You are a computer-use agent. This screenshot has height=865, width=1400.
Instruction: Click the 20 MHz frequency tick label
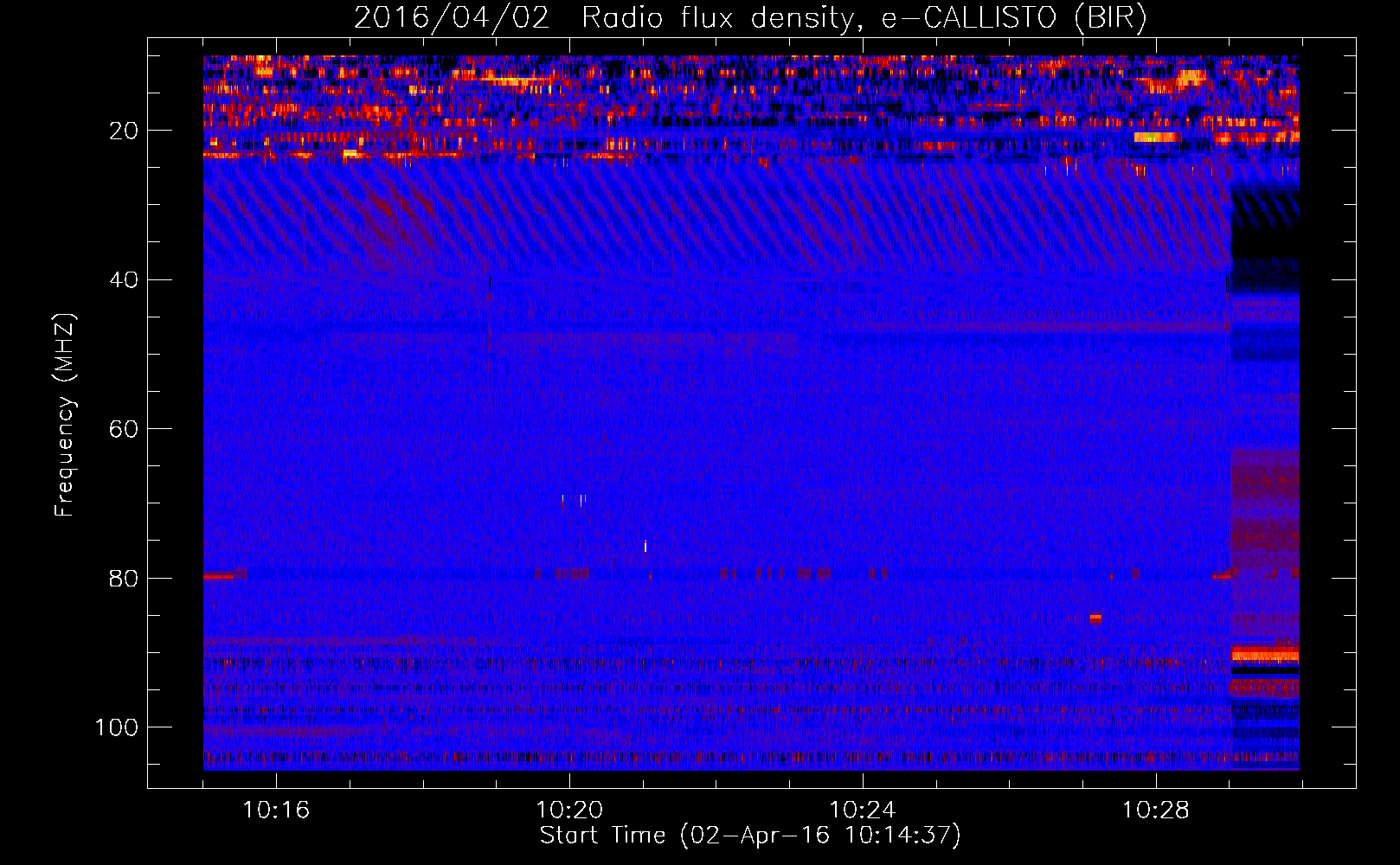click(125, 131)
